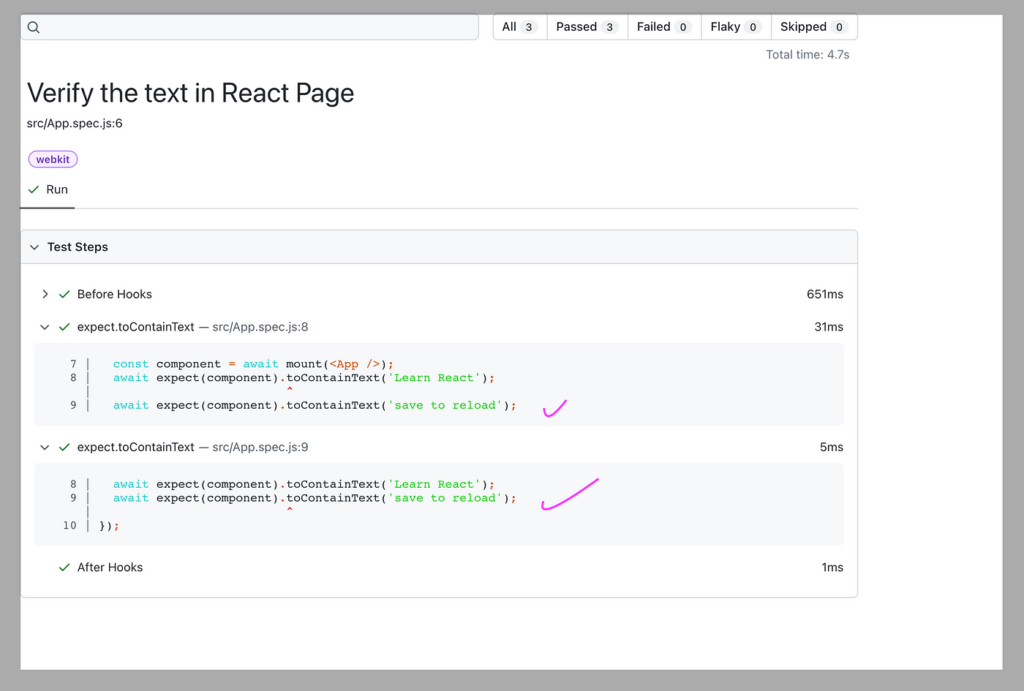Click expect.toContainText src/App.spec.js:8 label
Viewport: 1024px width, 691px height.
click(193, 327)
